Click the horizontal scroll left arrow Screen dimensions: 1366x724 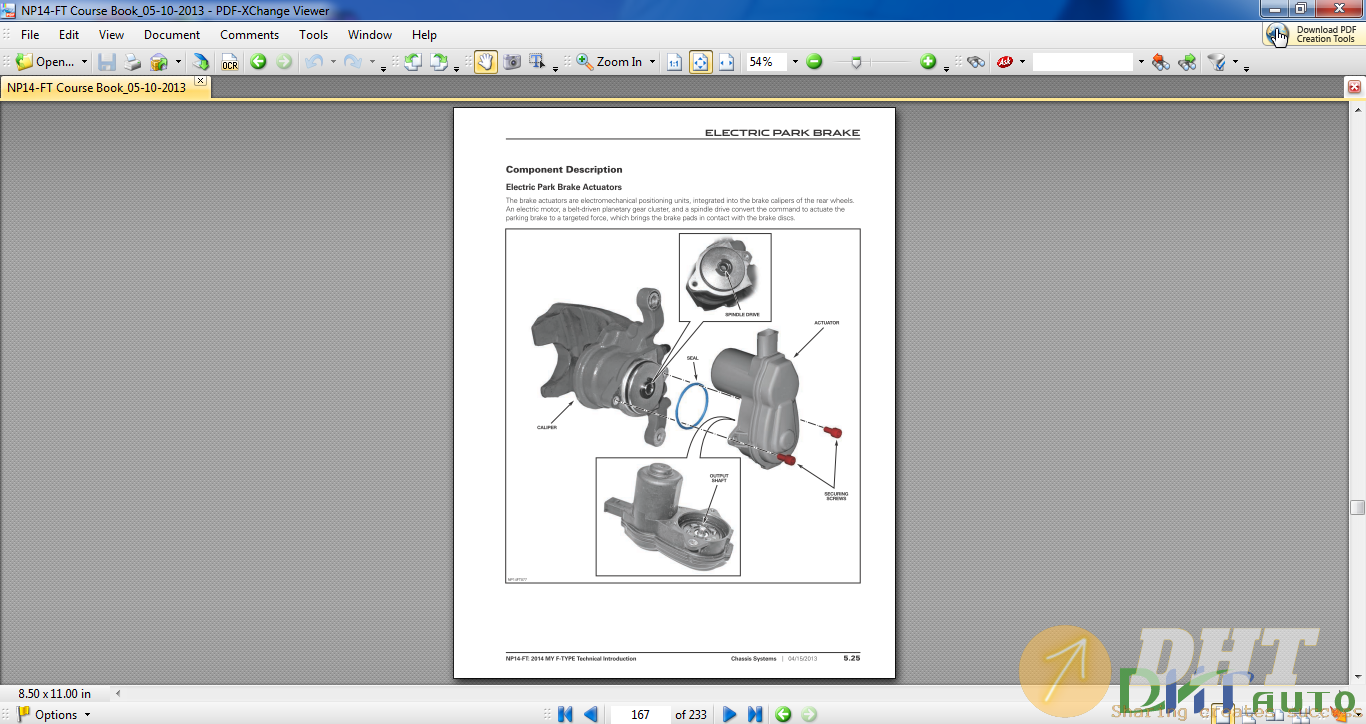click(118, 693)
